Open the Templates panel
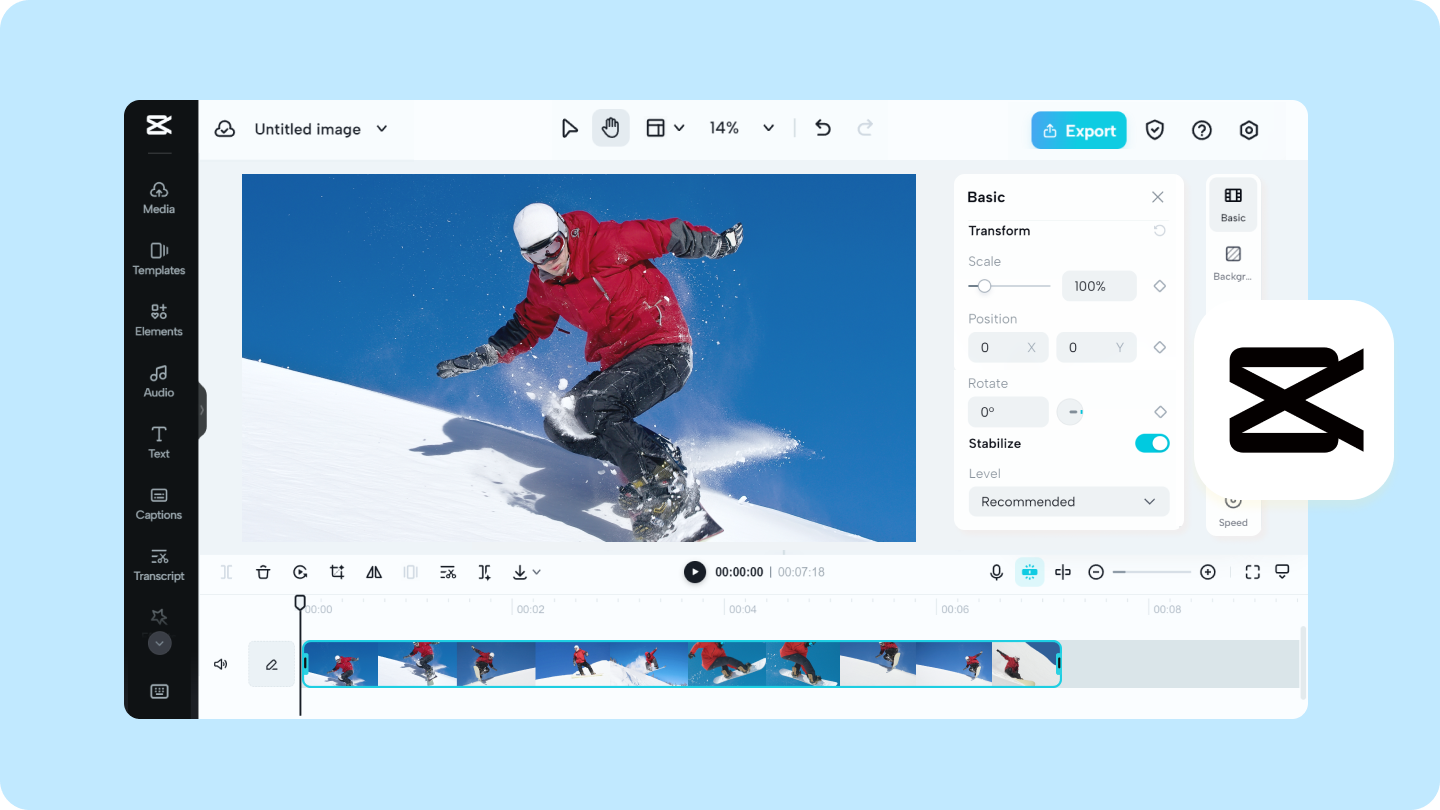The height and width of the screenshot is (810, 1440). (159, 258)
